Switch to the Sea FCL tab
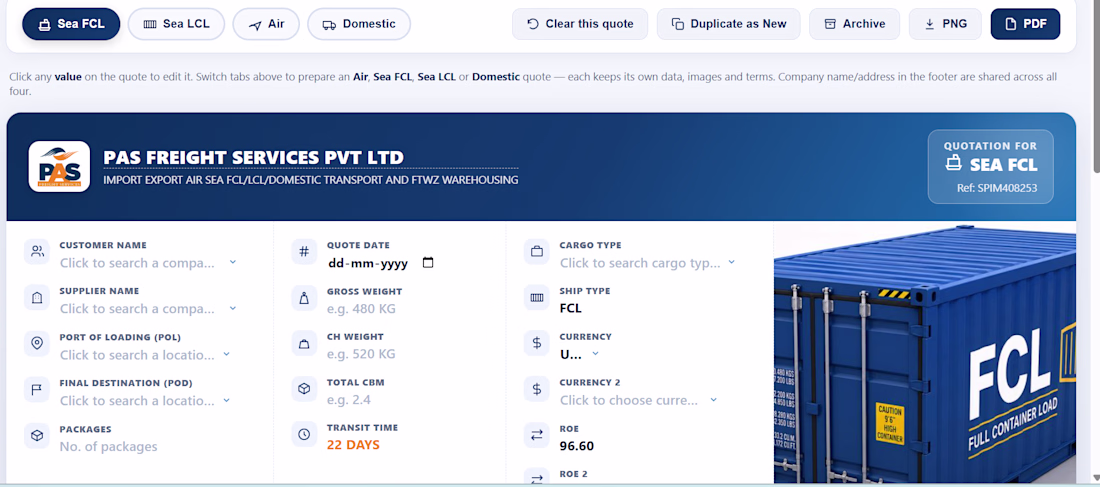Image resolution: width=1100 pixels, height=487 pixels. (71, 24)
